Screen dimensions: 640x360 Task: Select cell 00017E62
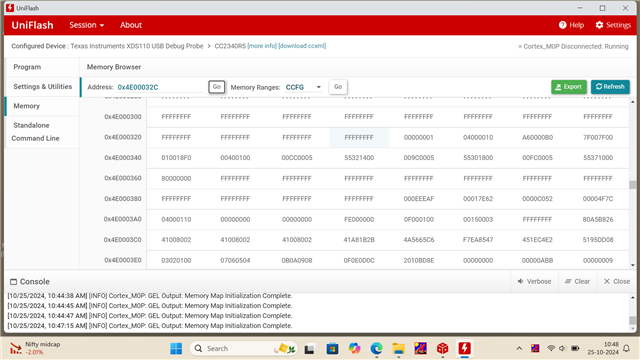478,199
